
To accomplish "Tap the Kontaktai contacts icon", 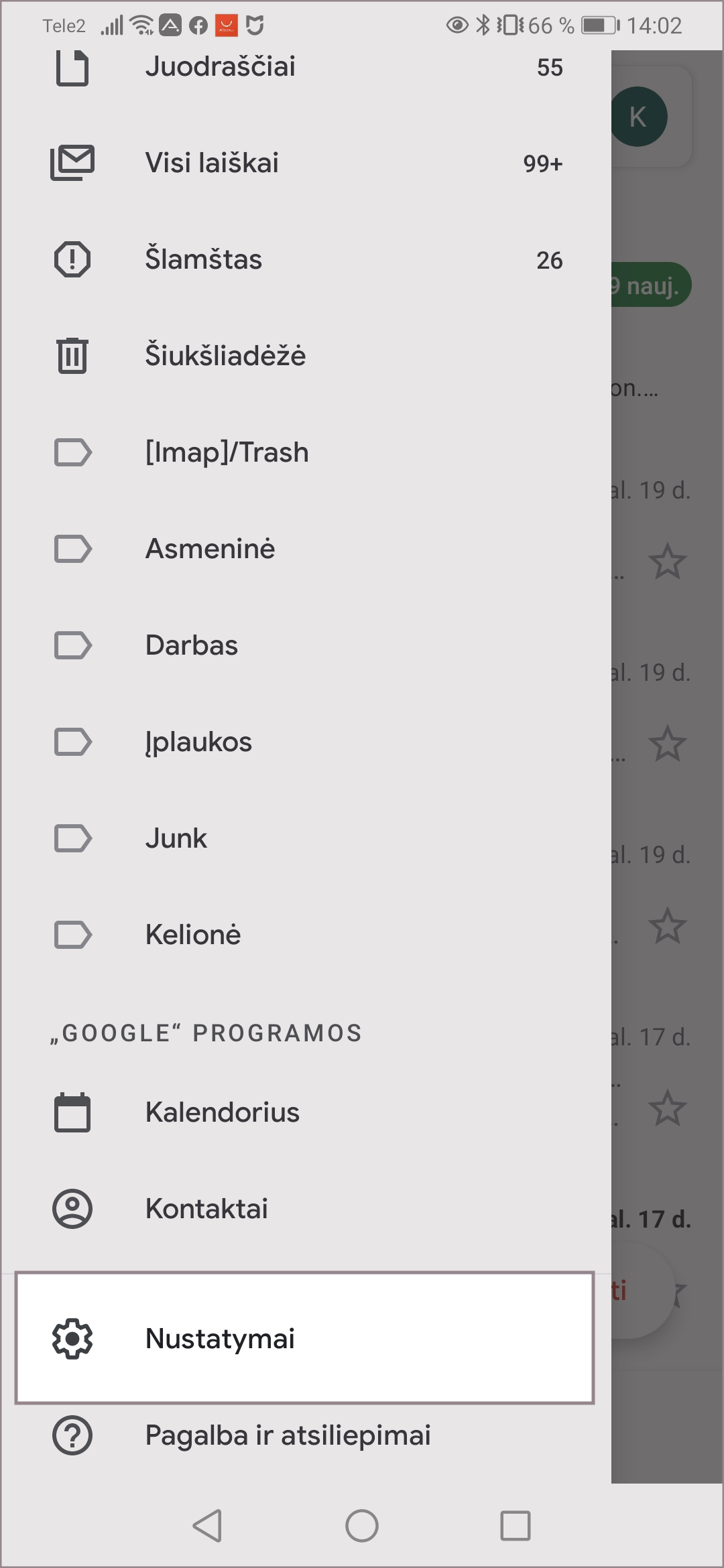I will click(72, 1209).
